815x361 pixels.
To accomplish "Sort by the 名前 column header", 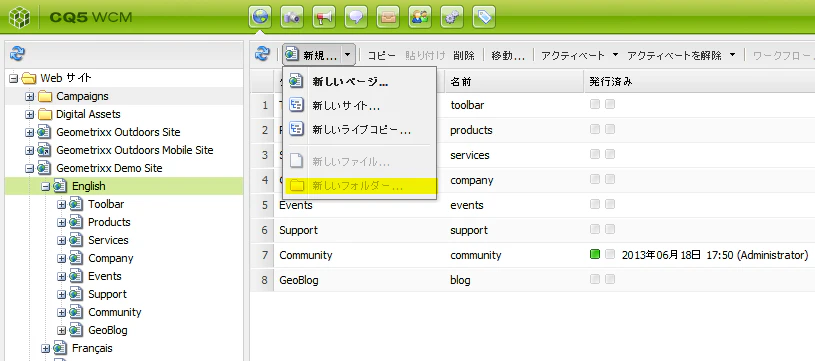I will (x=515, y=82).
